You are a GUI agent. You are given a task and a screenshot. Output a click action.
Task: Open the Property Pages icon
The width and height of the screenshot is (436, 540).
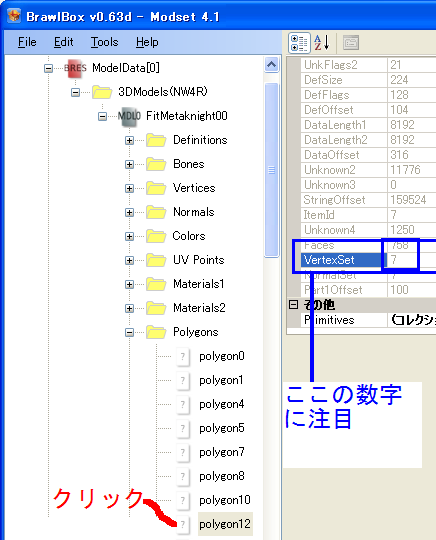351,43
